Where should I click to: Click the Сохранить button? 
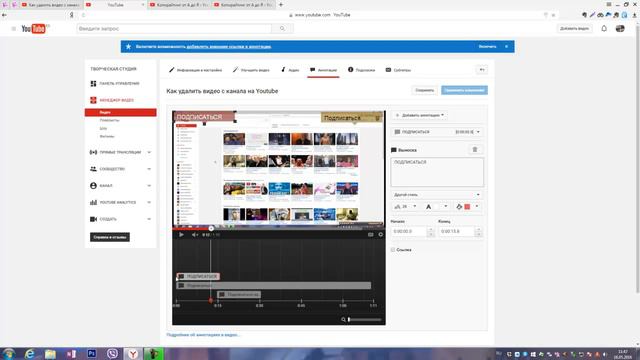click(424, 90)
